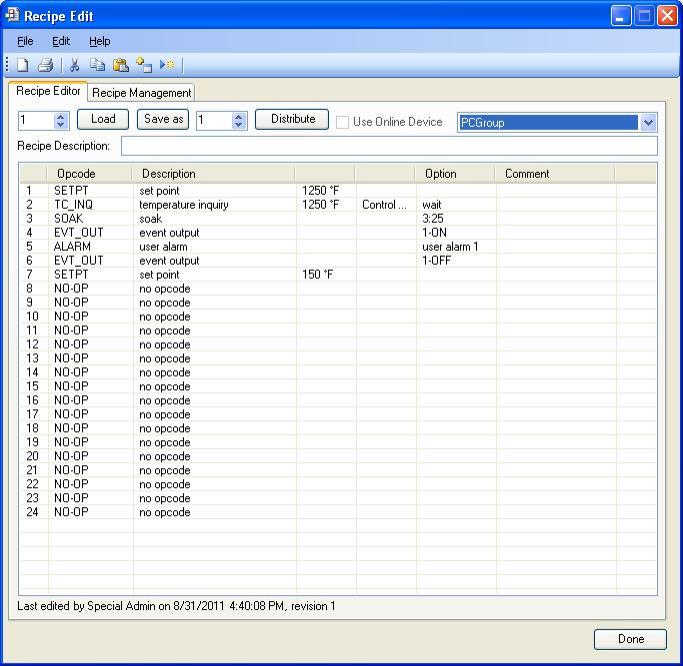The image size is (683, 666).
Task: Switch to the Recipe Management tab
Action: 141,93
